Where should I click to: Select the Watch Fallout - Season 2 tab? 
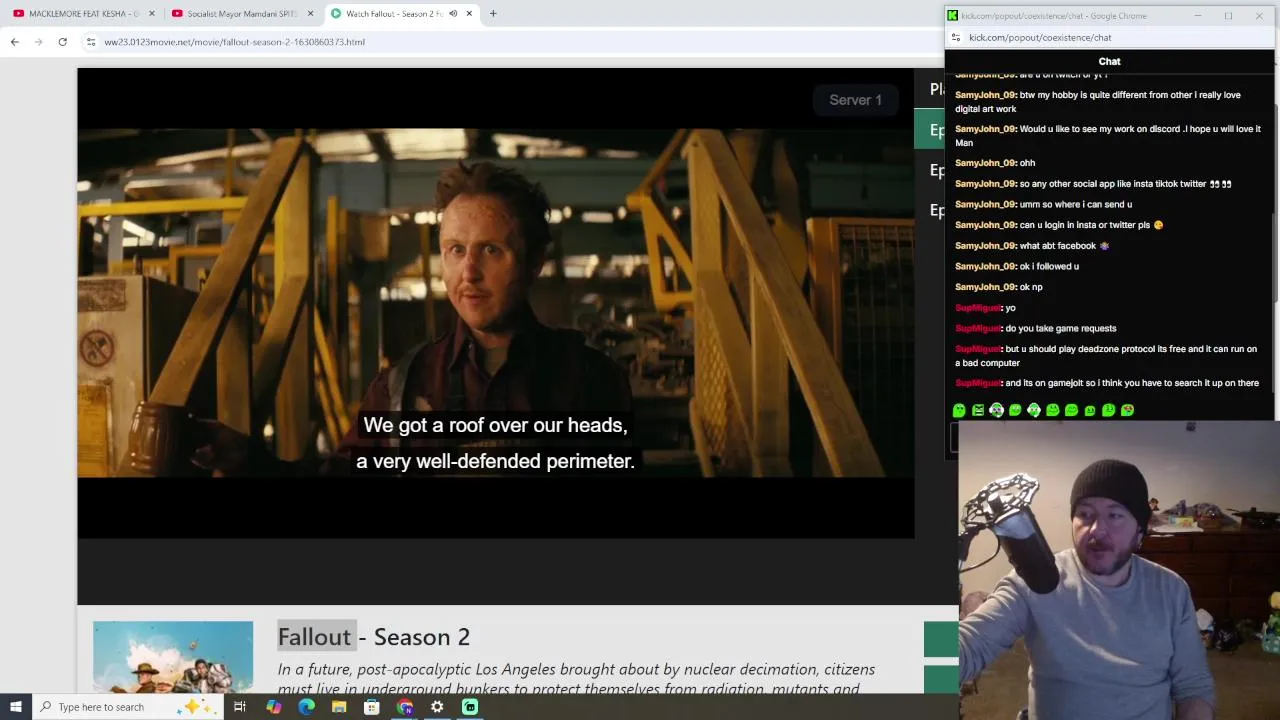coord(401,14)
